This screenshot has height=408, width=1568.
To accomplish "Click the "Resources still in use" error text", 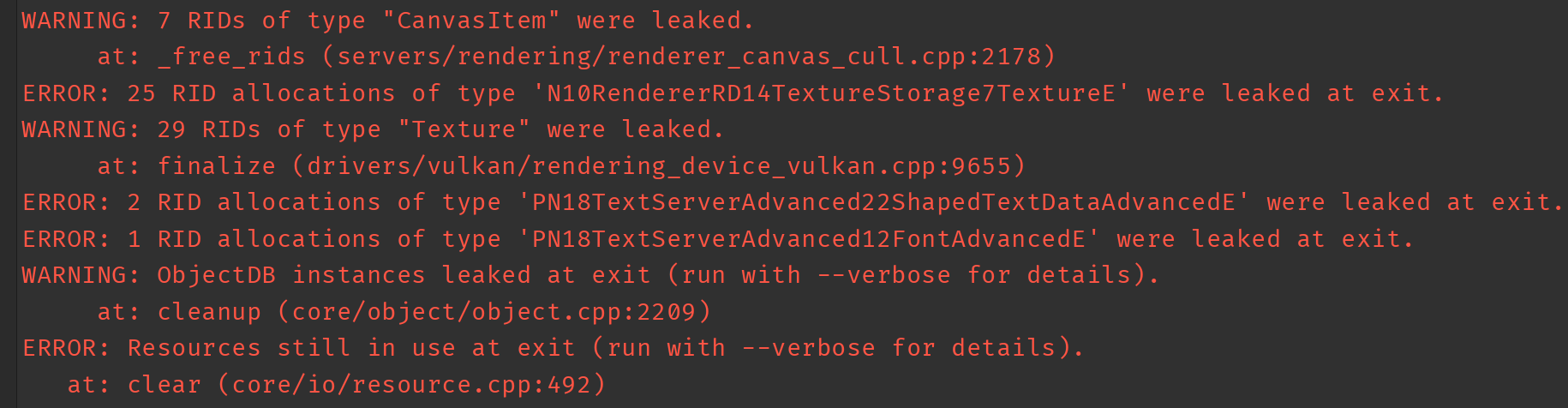I will (x=290, y=348).
